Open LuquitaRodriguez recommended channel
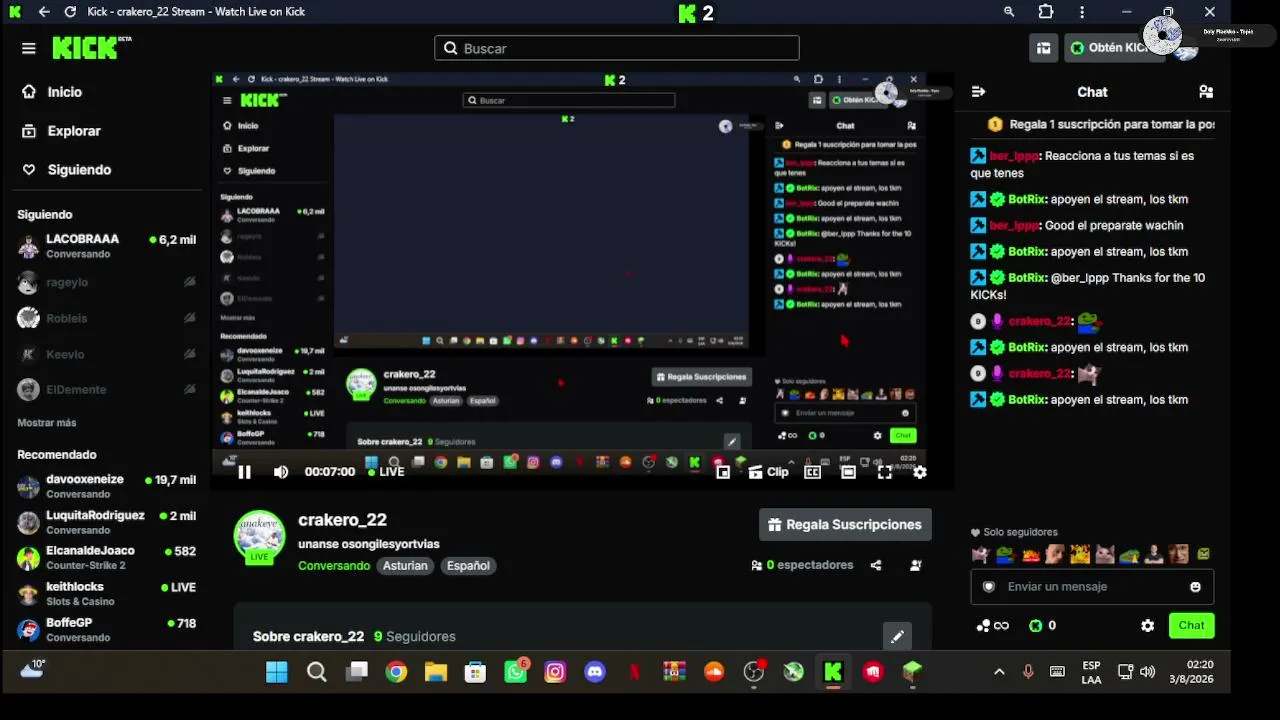The image size is (1280, 720). (106, 523)
